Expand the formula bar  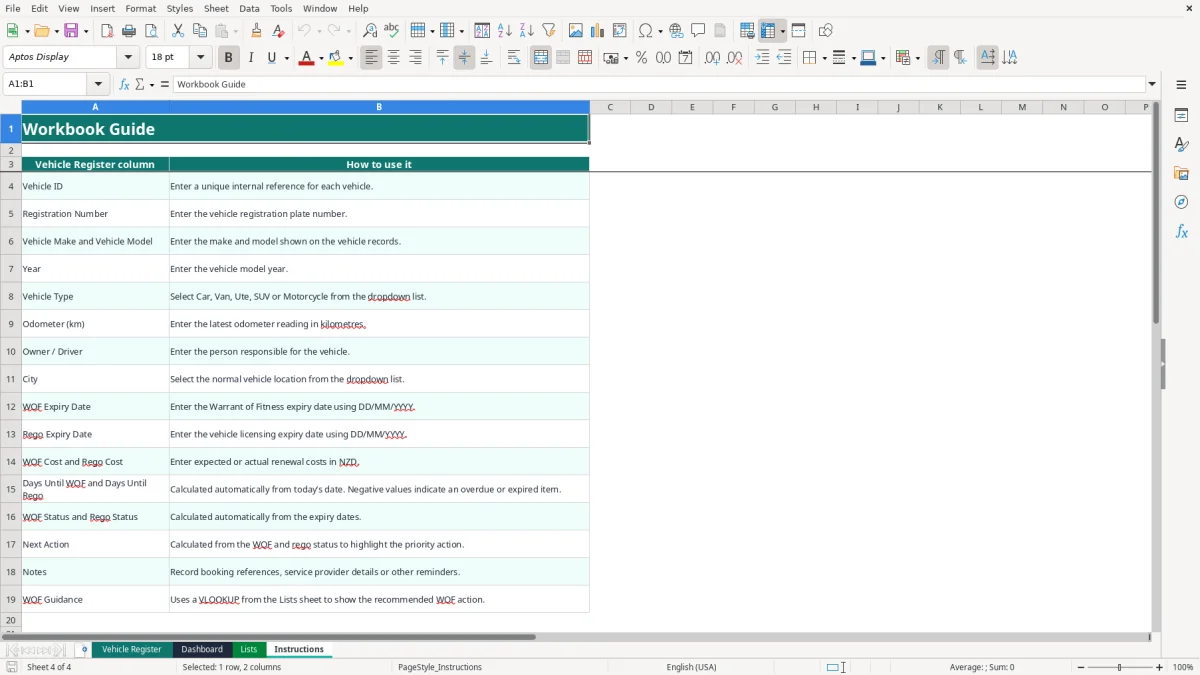1152,84
